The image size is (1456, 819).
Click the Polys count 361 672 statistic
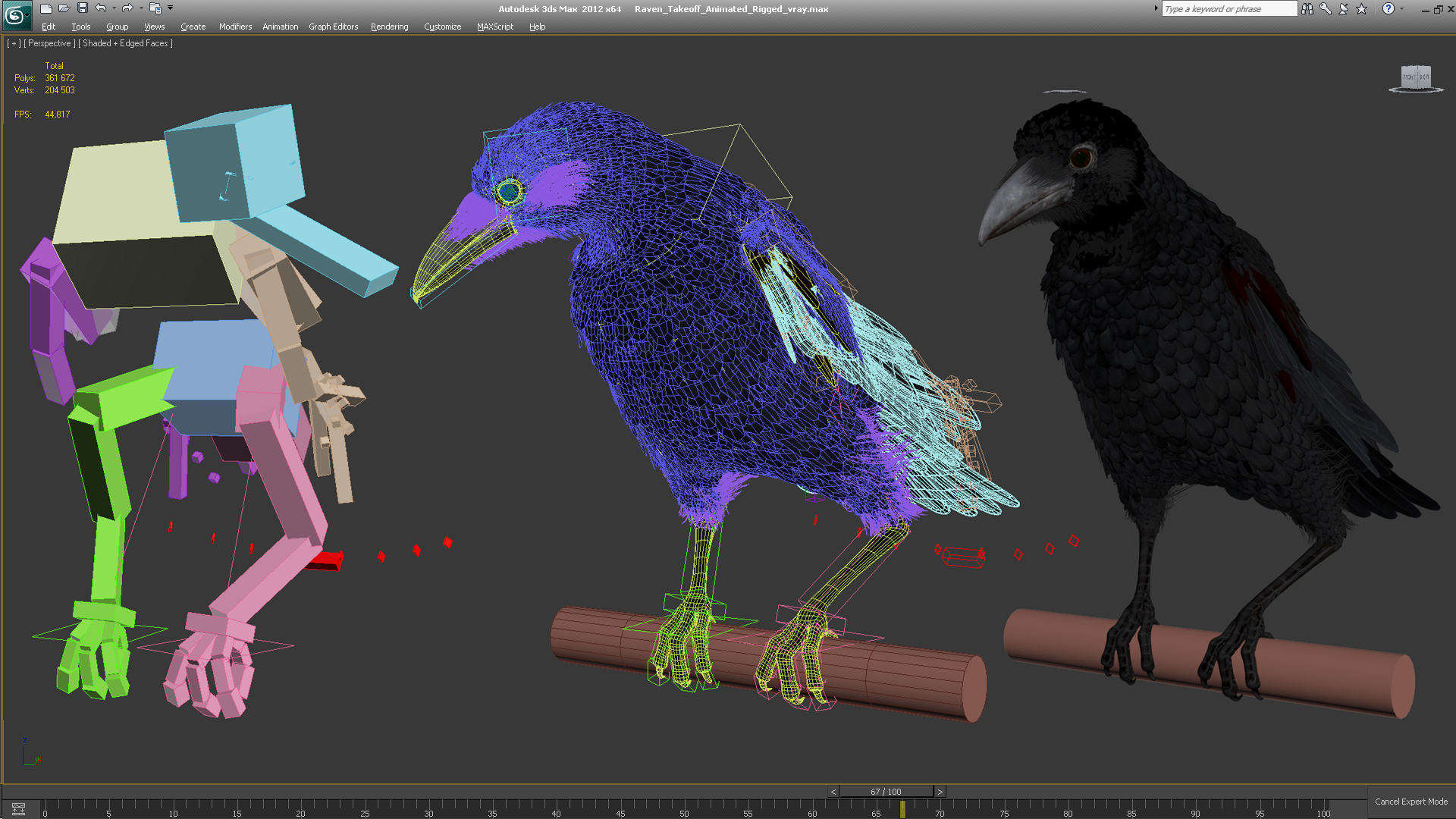point(59,78)
